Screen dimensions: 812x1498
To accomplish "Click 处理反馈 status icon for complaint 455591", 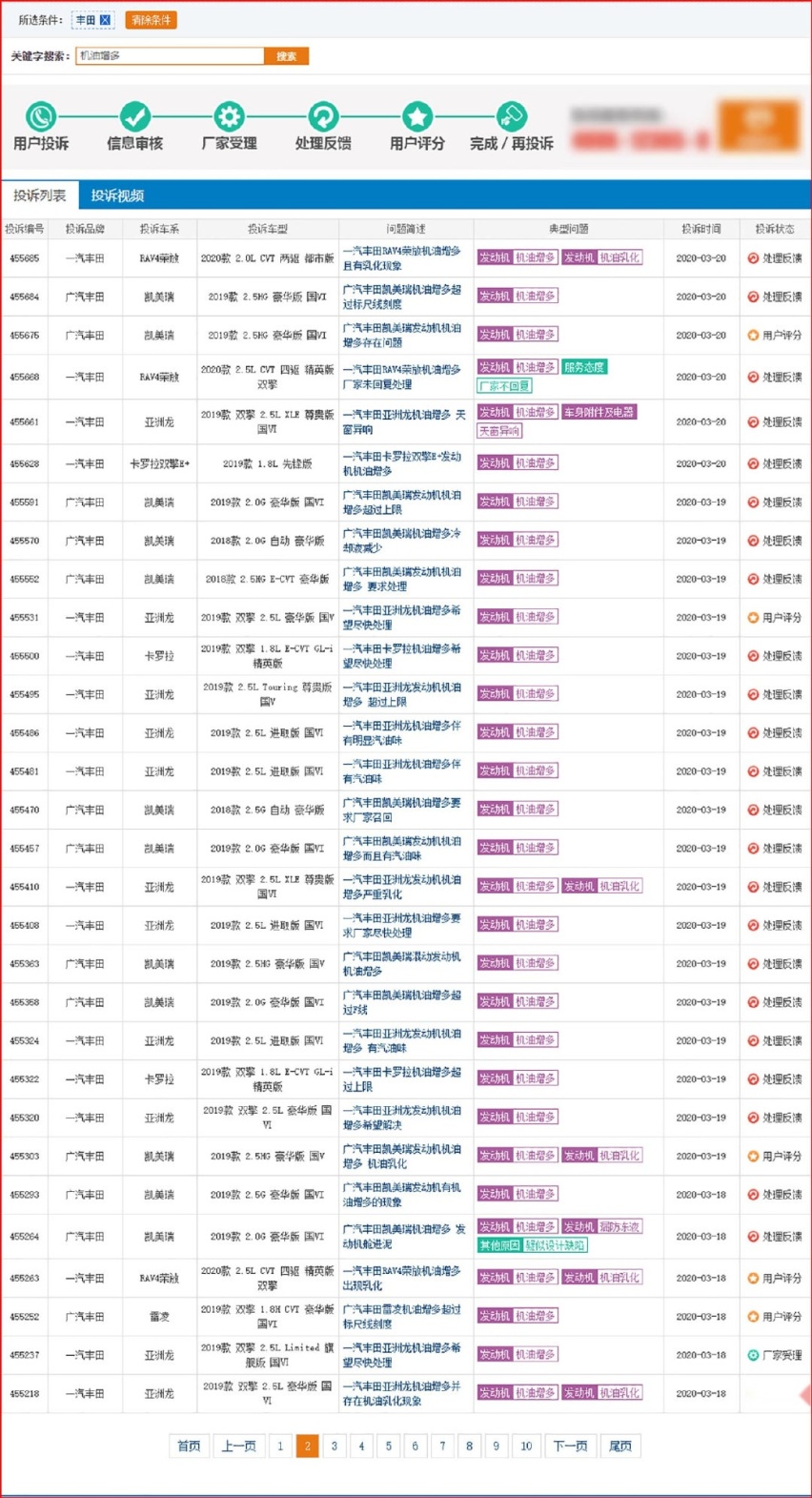I will click(753, 503).
